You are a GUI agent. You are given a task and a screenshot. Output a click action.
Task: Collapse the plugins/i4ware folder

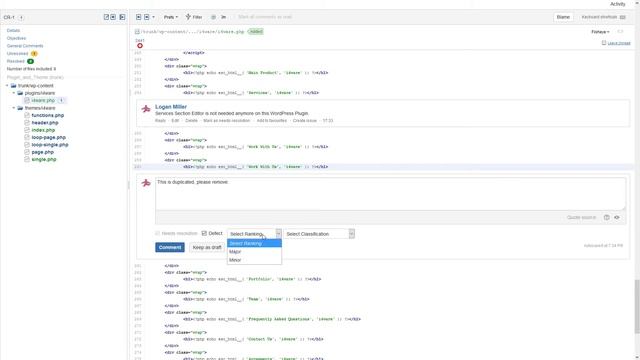(x=13, y=93)
